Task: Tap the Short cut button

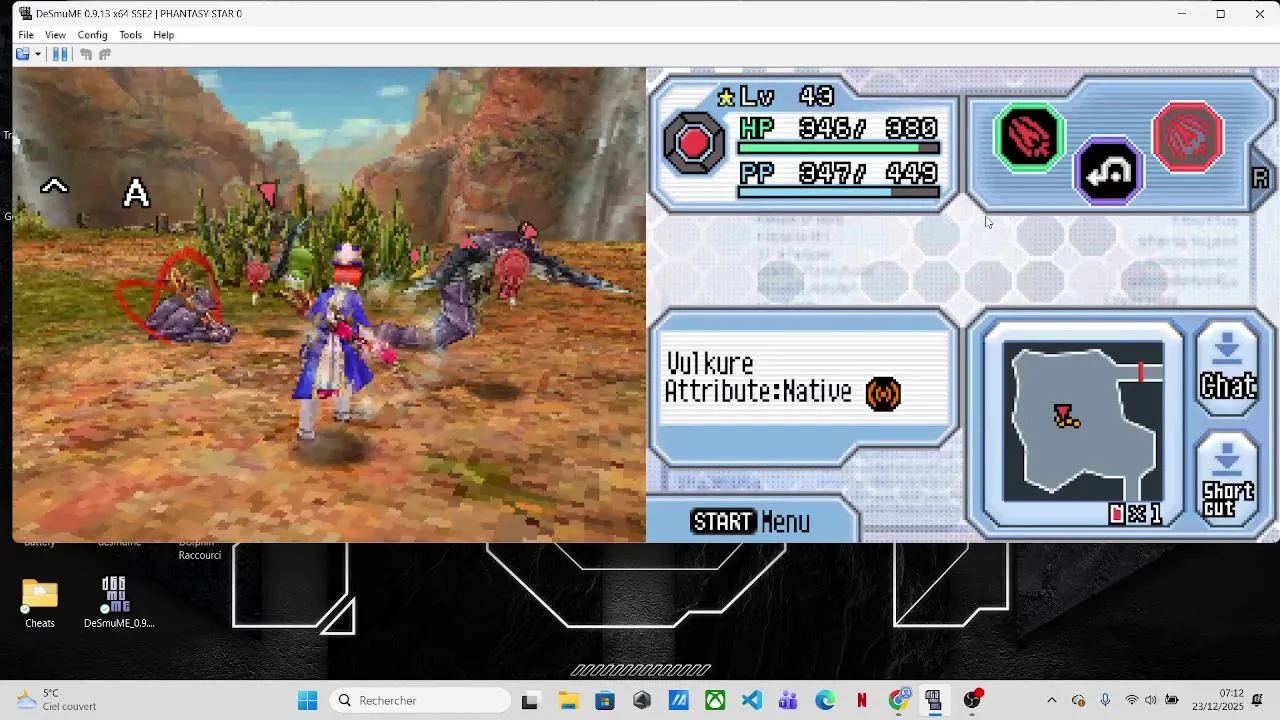Action: coord(1228,479)
